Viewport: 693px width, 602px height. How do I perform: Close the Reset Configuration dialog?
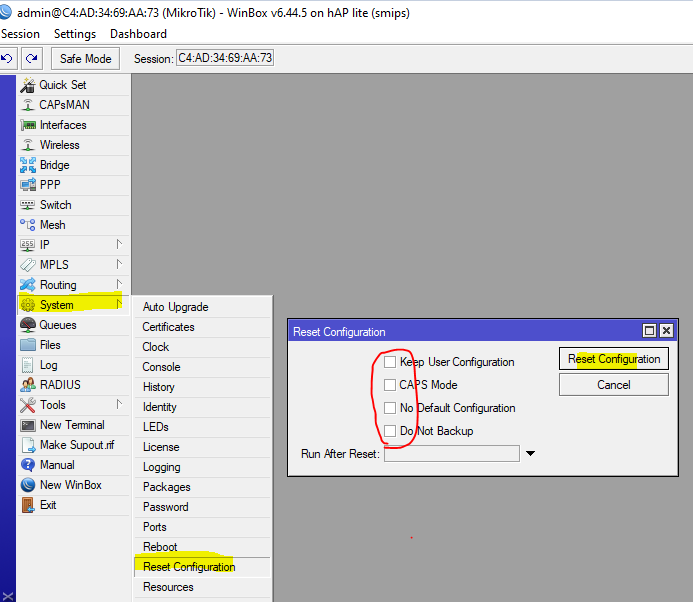(666, 331)
